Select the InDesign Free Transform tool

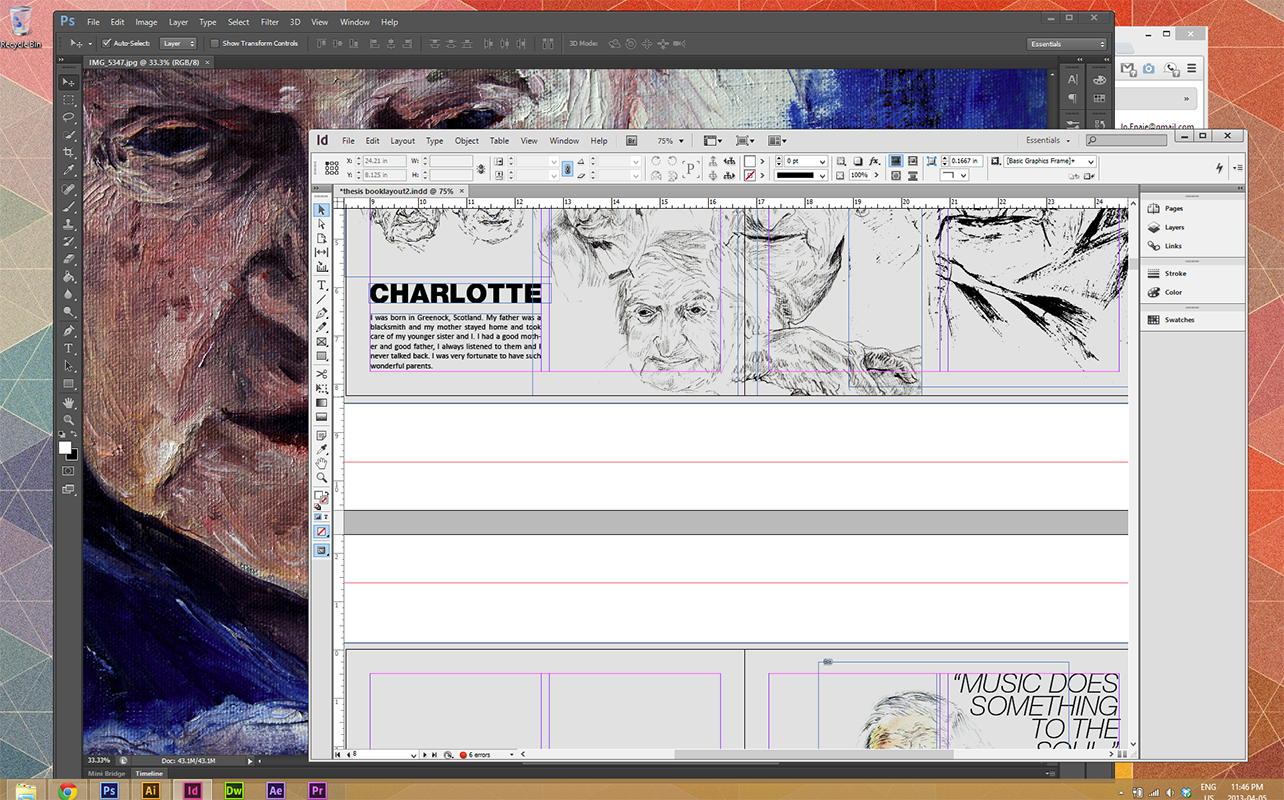click(x=322, y=388)
